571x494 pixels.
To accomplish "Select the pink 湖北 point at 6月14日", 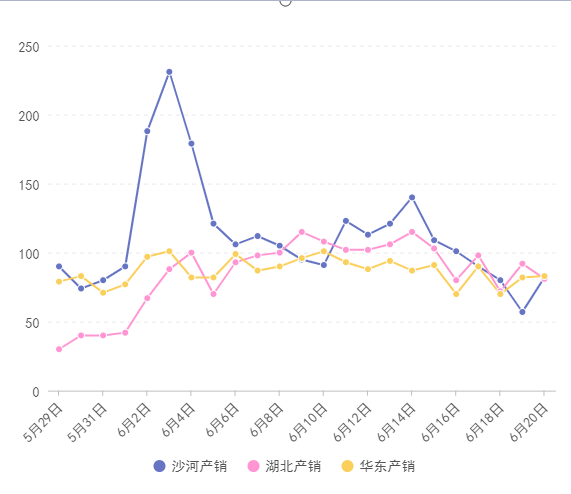I will (x=412, y=232).
